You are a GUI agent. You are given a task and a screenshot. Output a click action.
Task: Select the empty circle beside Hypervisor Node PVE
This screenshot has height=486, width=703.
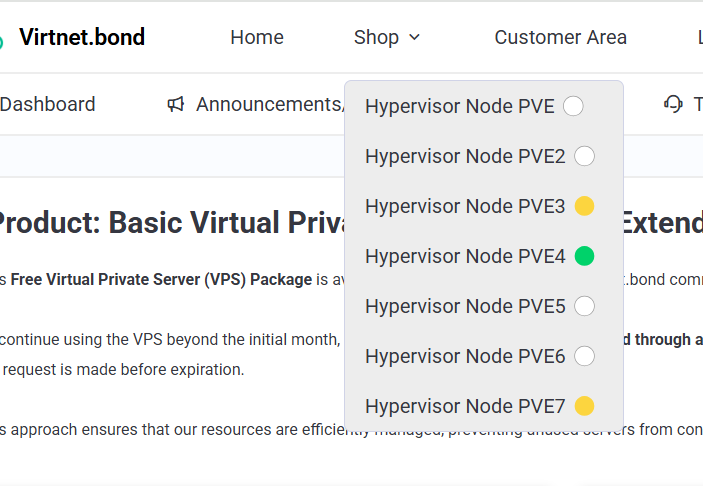tap(573, 106)
